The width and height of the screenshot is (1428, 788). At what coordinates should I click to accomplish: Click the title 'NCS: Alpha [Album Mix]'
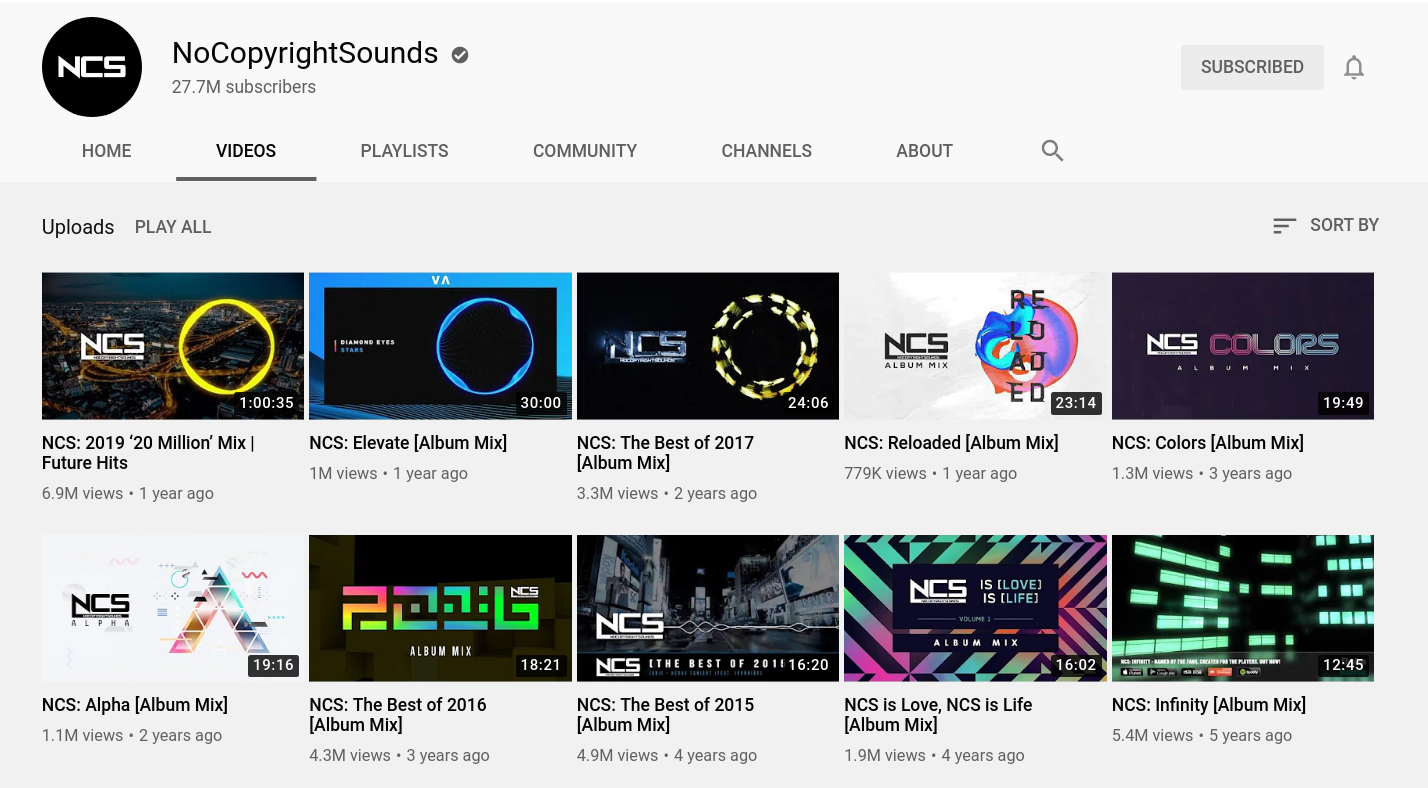[135, 705]
